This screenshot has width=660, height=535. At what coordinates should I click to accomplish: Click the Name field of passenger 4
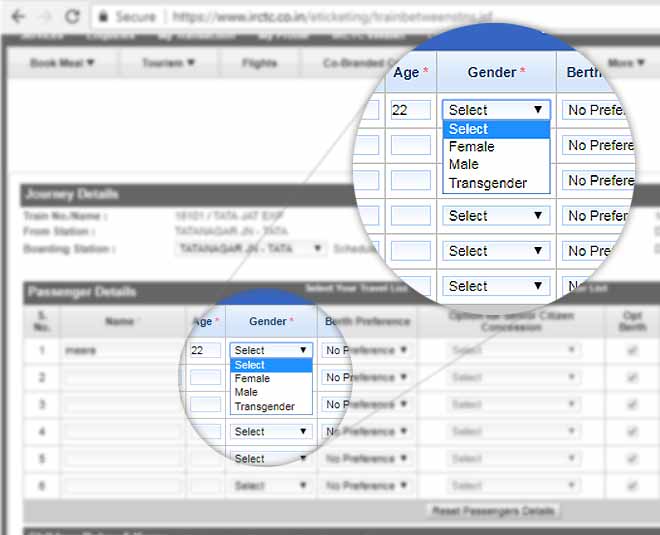tap(122, 431)
